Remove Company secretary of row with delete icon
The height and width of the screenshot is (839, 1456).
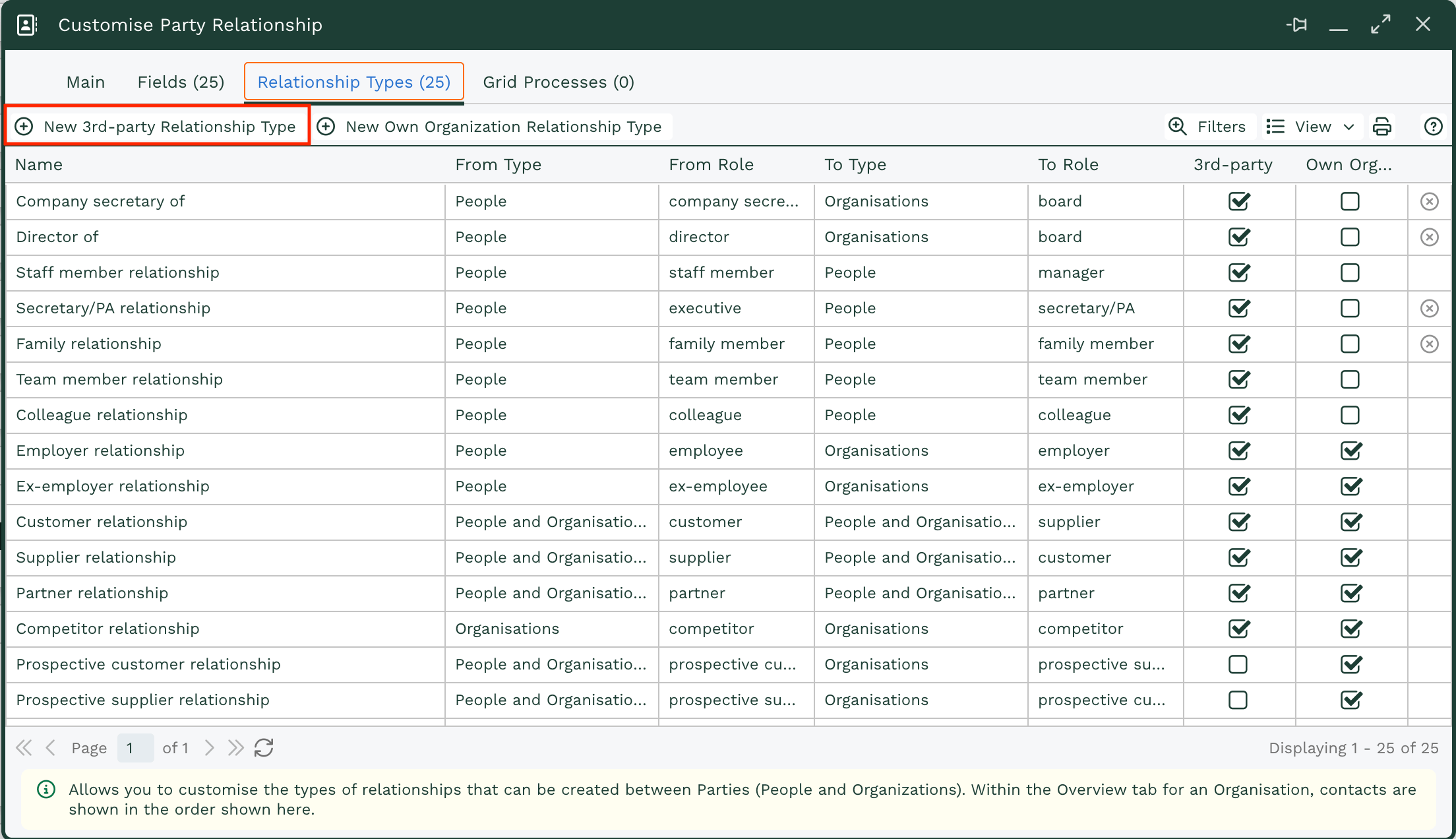pyautogui.click(x=1429, y=201)
